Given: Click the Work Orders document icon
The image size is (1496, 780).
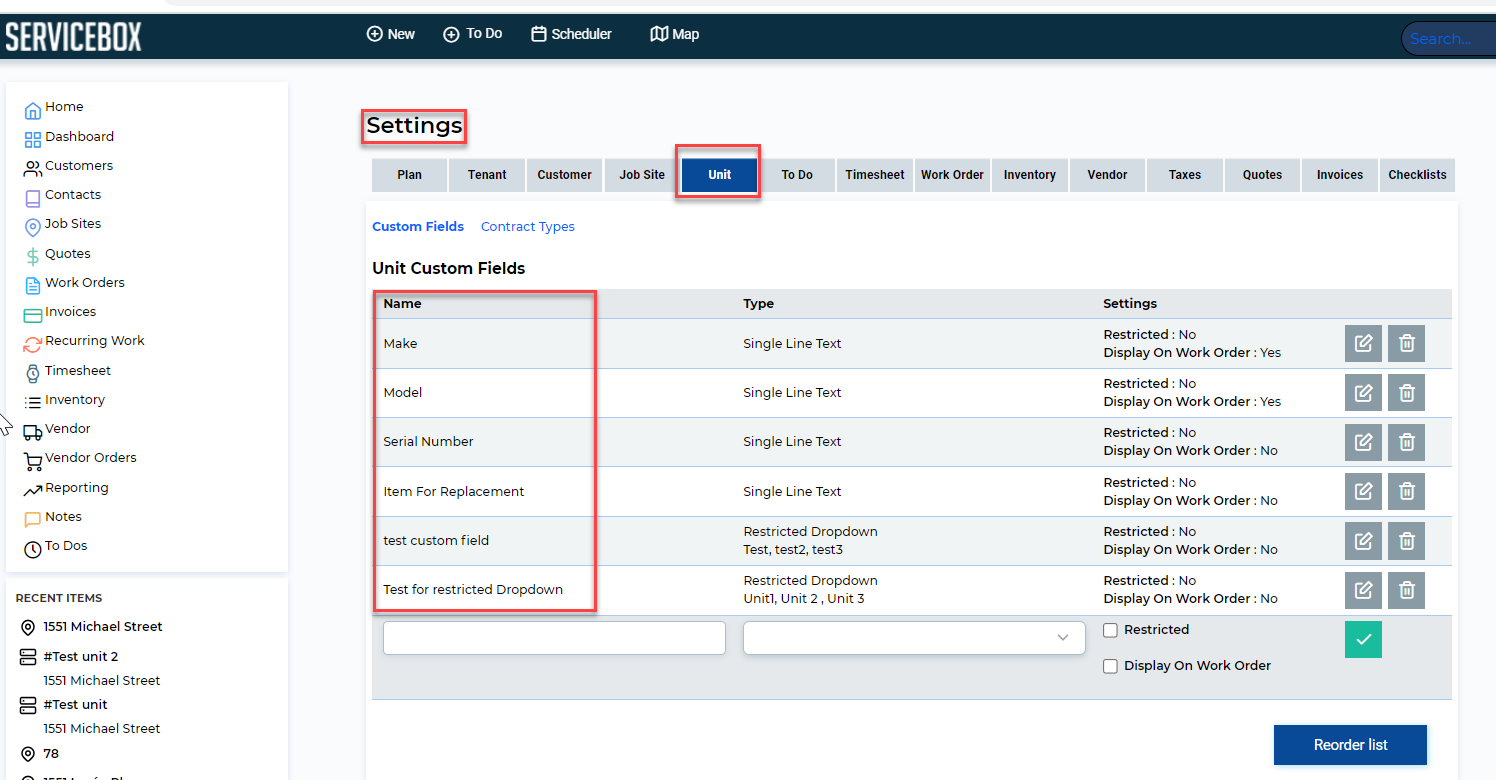Looking at the screenshot, I should pyautogui.click(x=33, y=285).
